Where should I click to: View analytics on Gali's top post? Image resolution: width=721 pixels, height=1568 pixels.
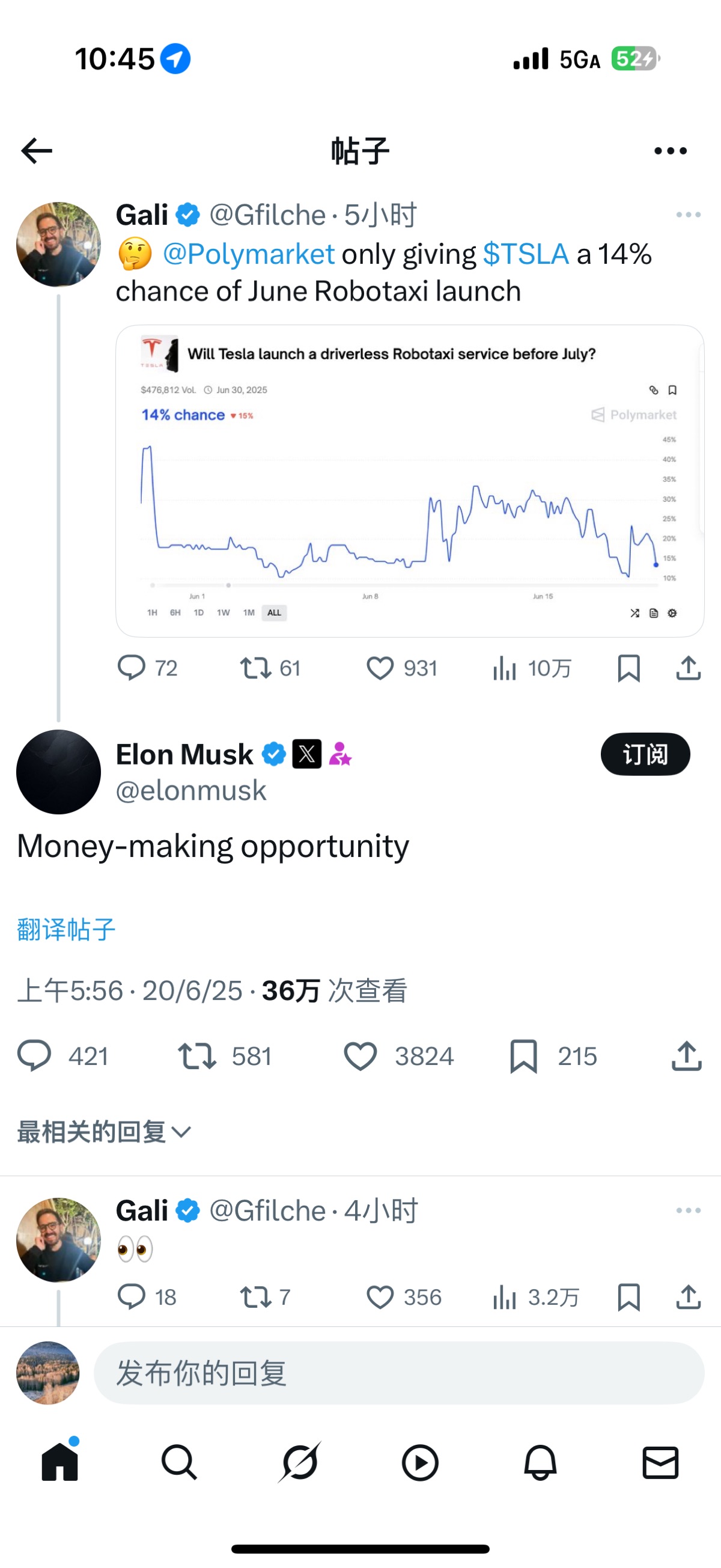[x=532, y=668]
